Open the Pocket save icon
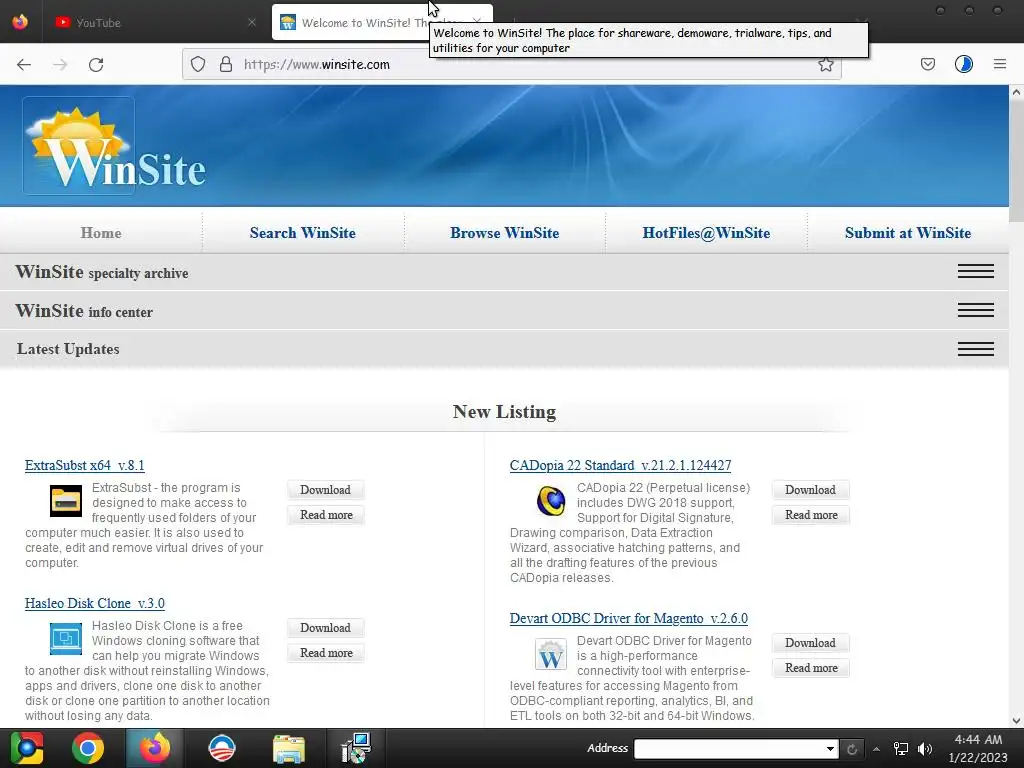 [927, 64]
